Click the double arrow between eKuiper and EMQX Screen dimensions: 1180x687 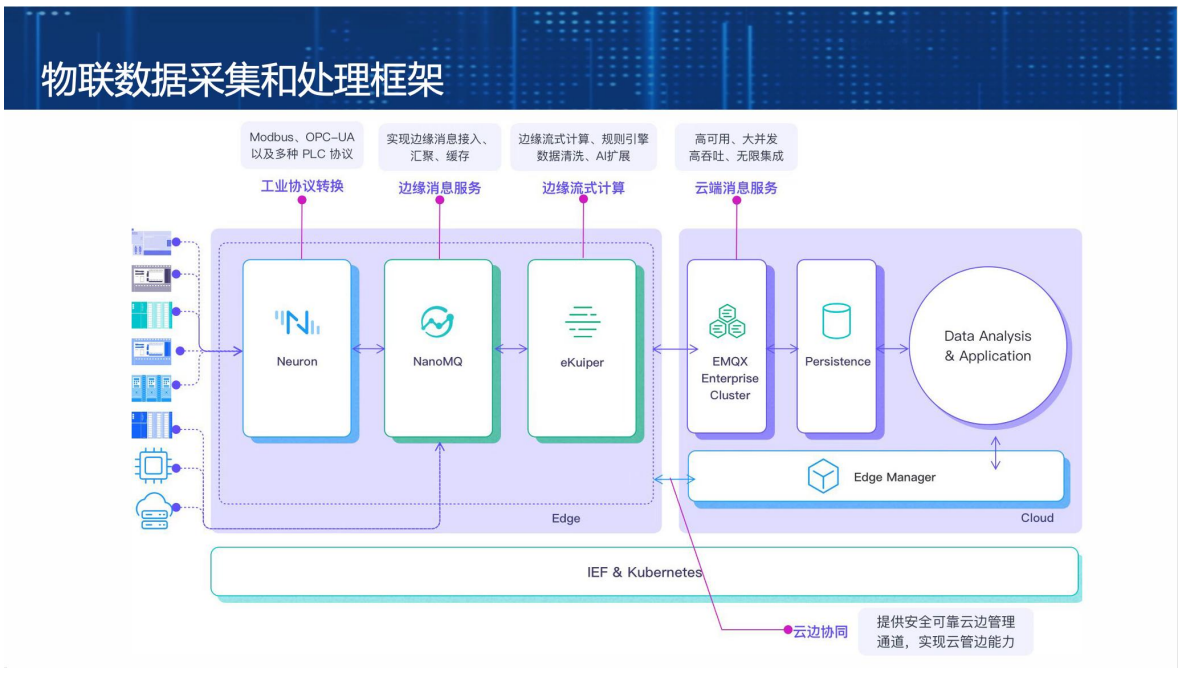675,349
